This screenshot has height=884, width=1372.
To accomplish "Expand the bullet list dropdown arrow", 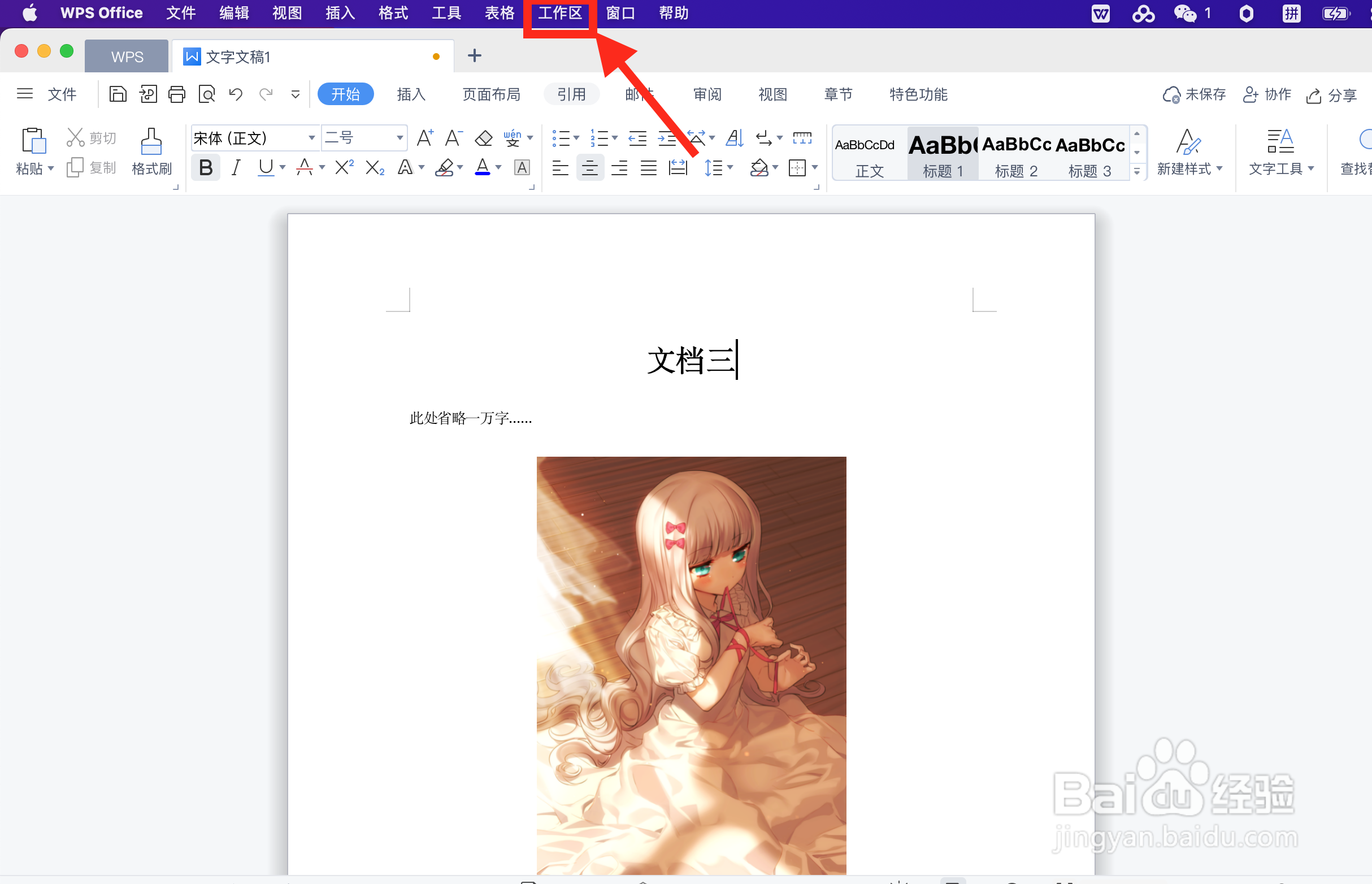I will point(576,138).
